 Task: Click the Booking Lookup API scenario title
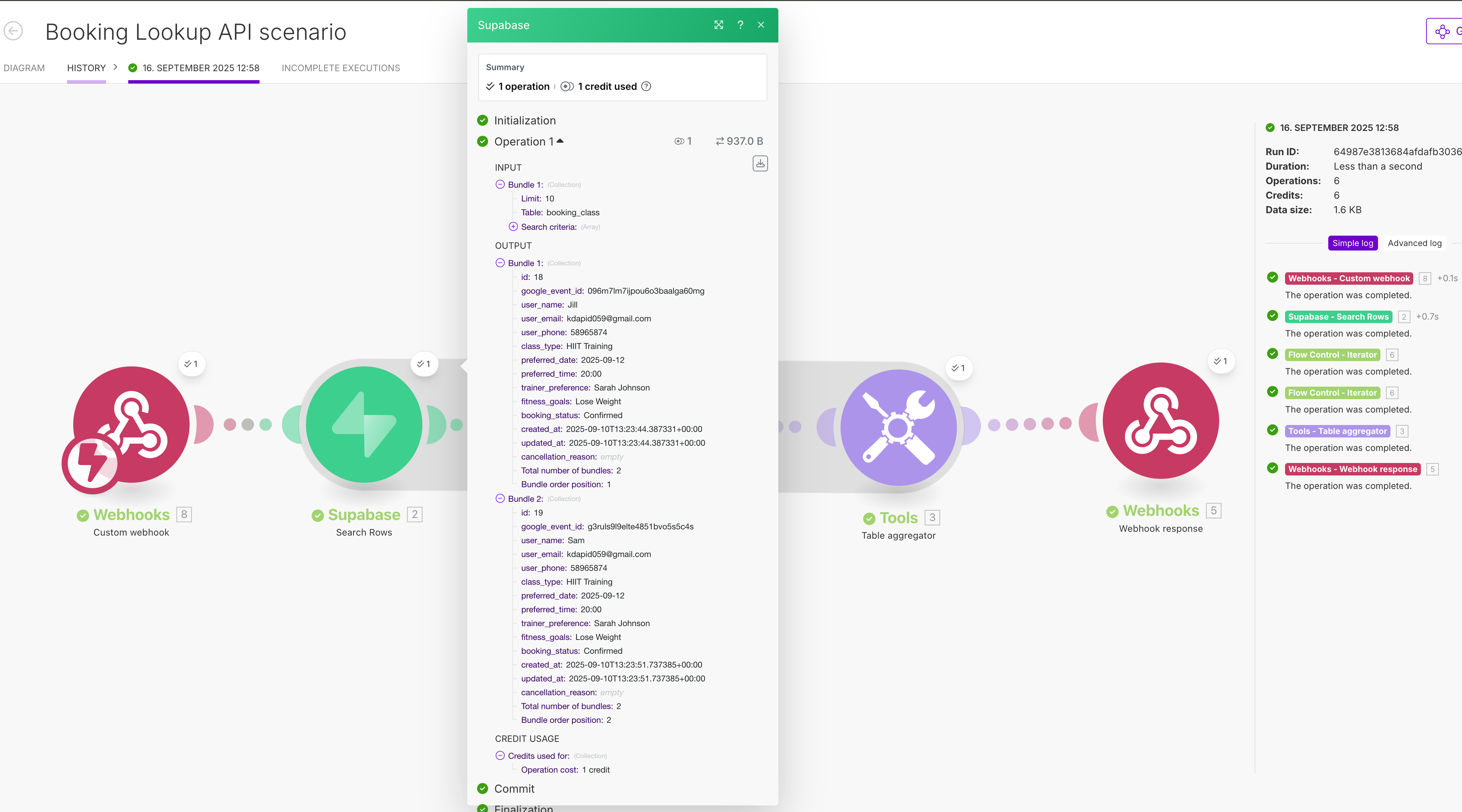coord(196,32)
